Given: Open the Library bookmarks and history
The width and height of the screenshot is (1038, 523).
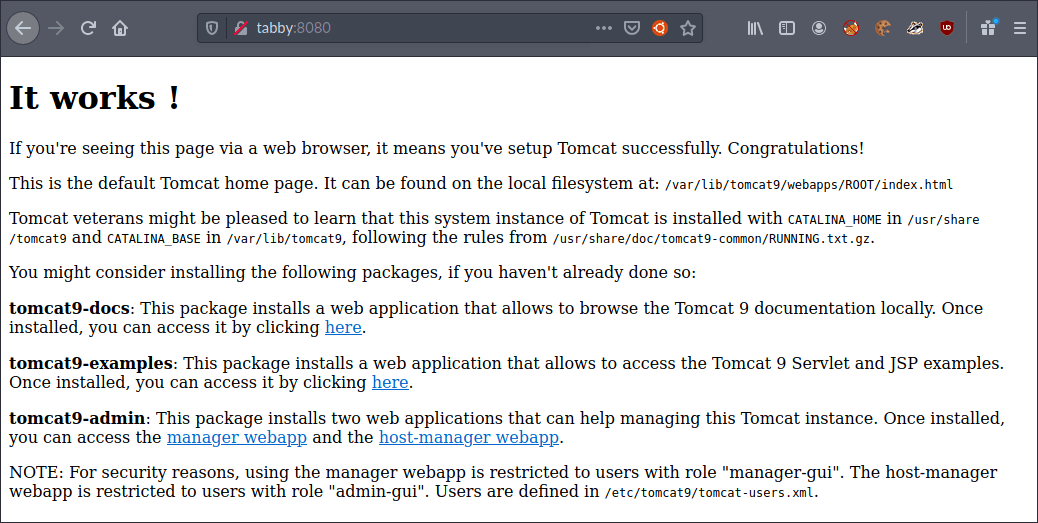Looking at the screenshot, I should pyautogui.click(x=755, y=28).
